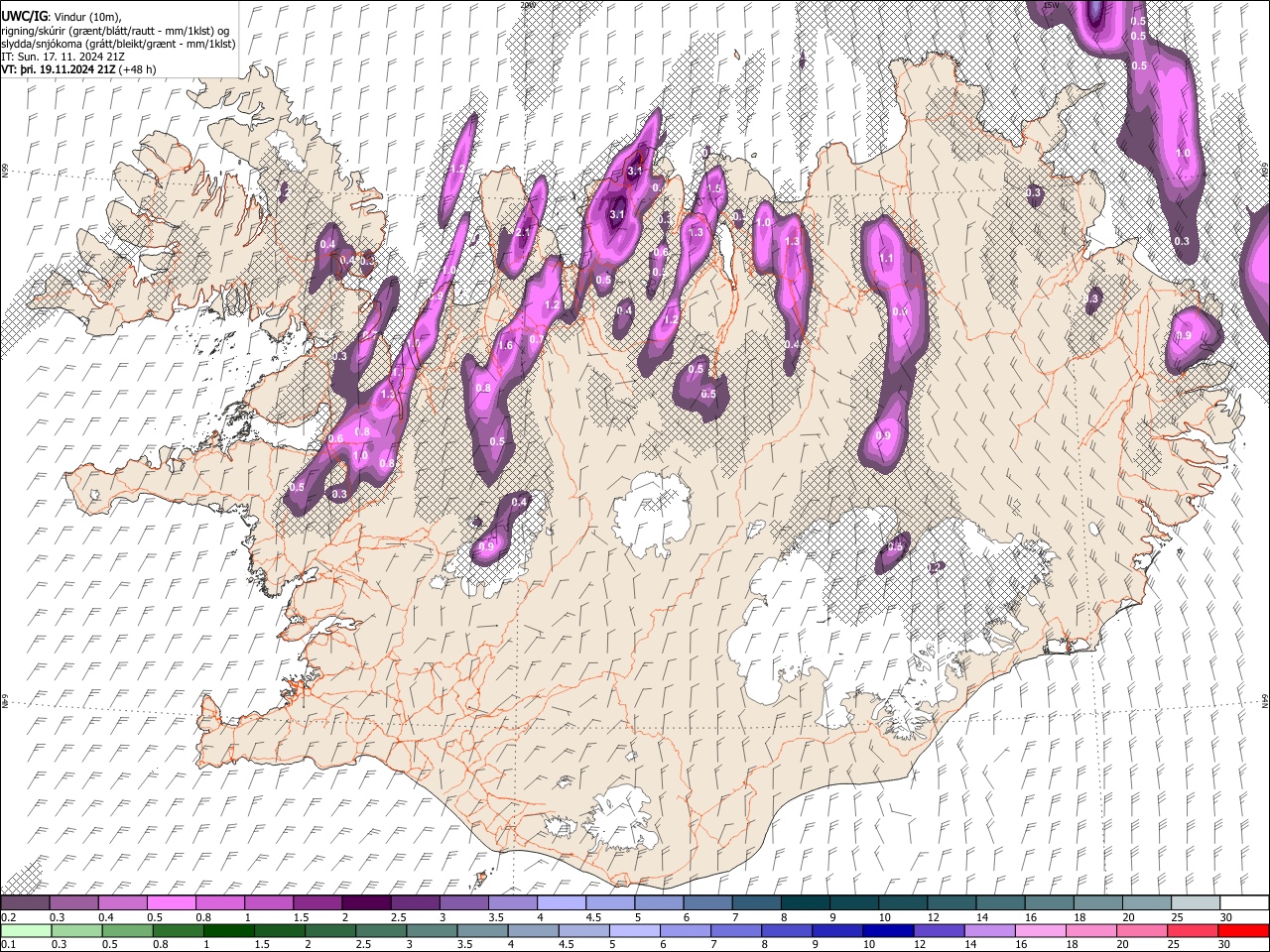1270x952 pixels.
Task: Select the deep blue 10 rain legend swatch
Action: 888,930
